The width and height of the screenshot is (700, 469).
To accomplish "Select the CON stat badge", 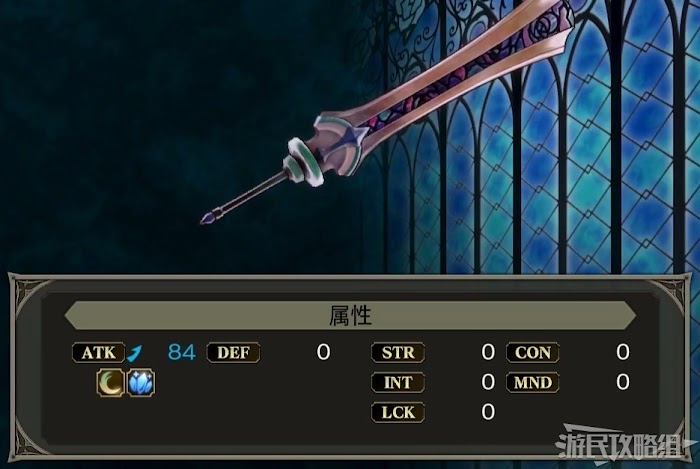I will [532, 353].
